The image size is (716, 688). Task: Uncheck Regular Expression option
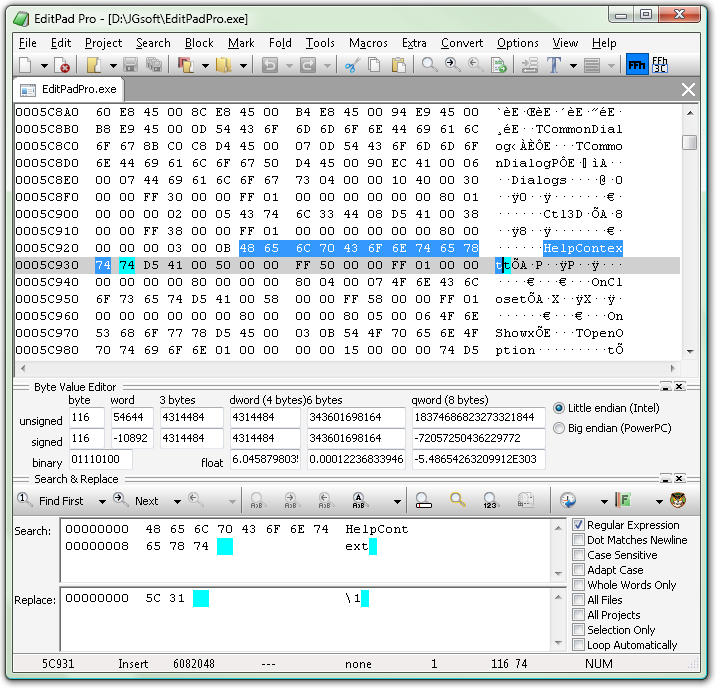tap(578, 525)
